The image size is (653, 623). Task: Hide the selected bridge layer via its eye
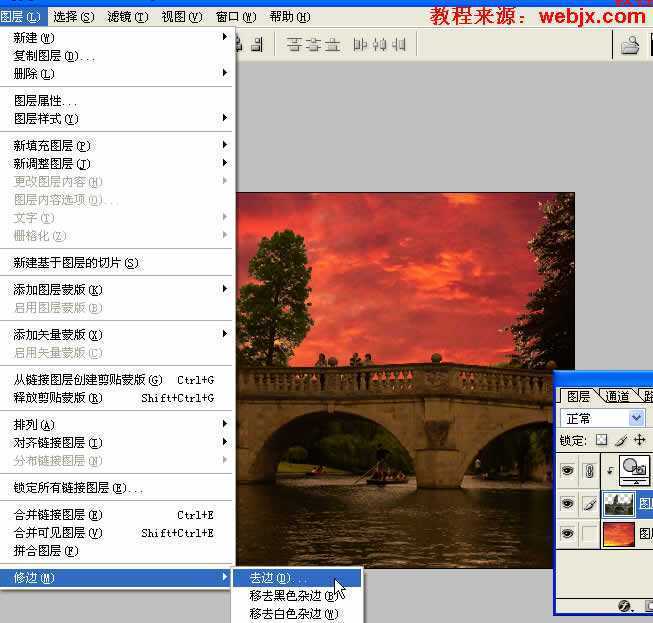pyautogui.click(x=567, y=504)
